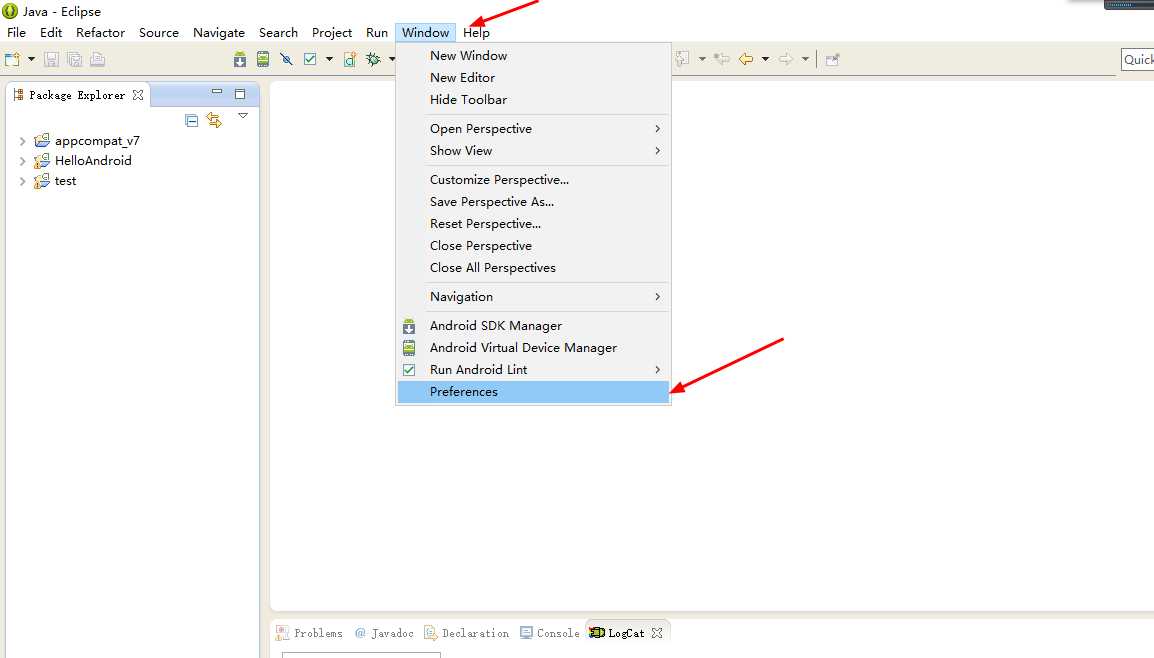1154x658 pixels.
Task: Open the Navigation submenu
Action: point(534,297)
